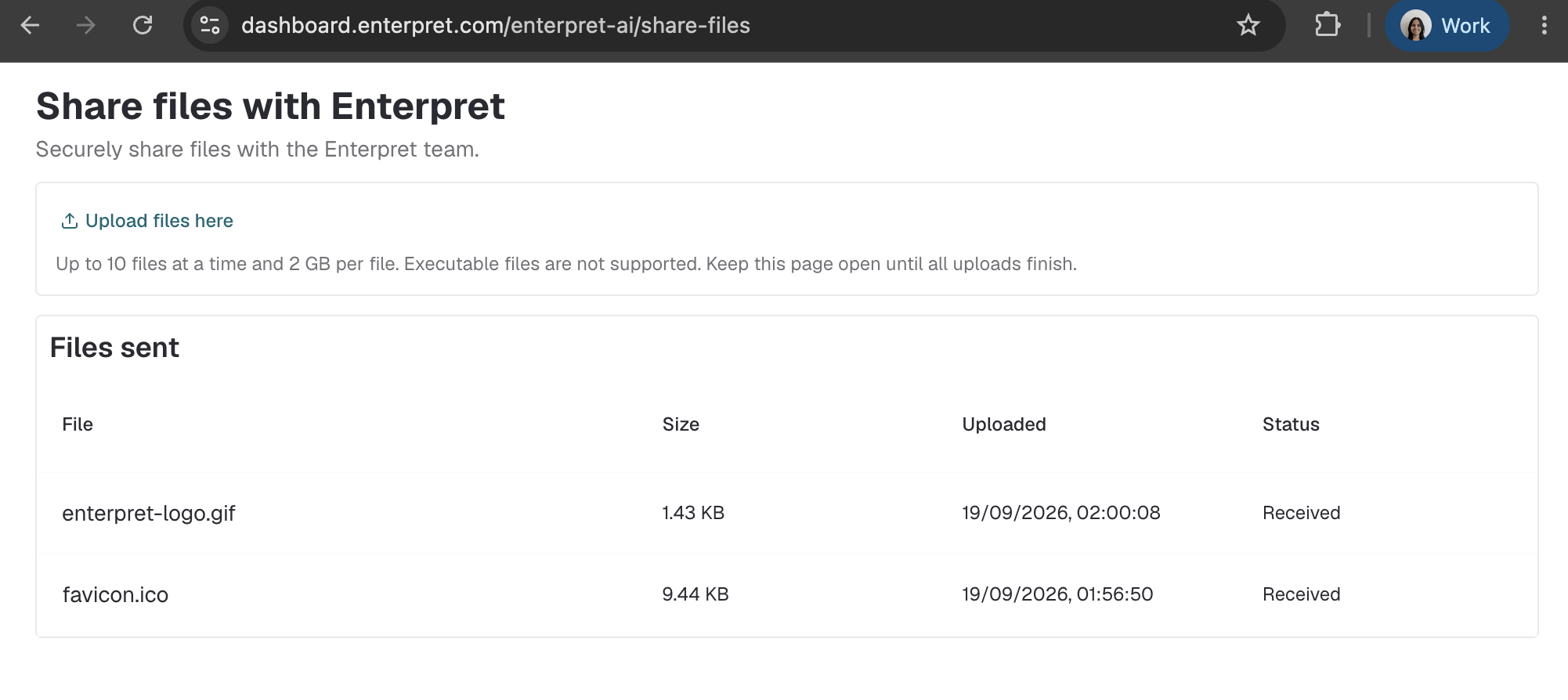Click the Share files with Enterpret heading
1568x700 pixels.
pyautogui.click(x=270, y=106)
